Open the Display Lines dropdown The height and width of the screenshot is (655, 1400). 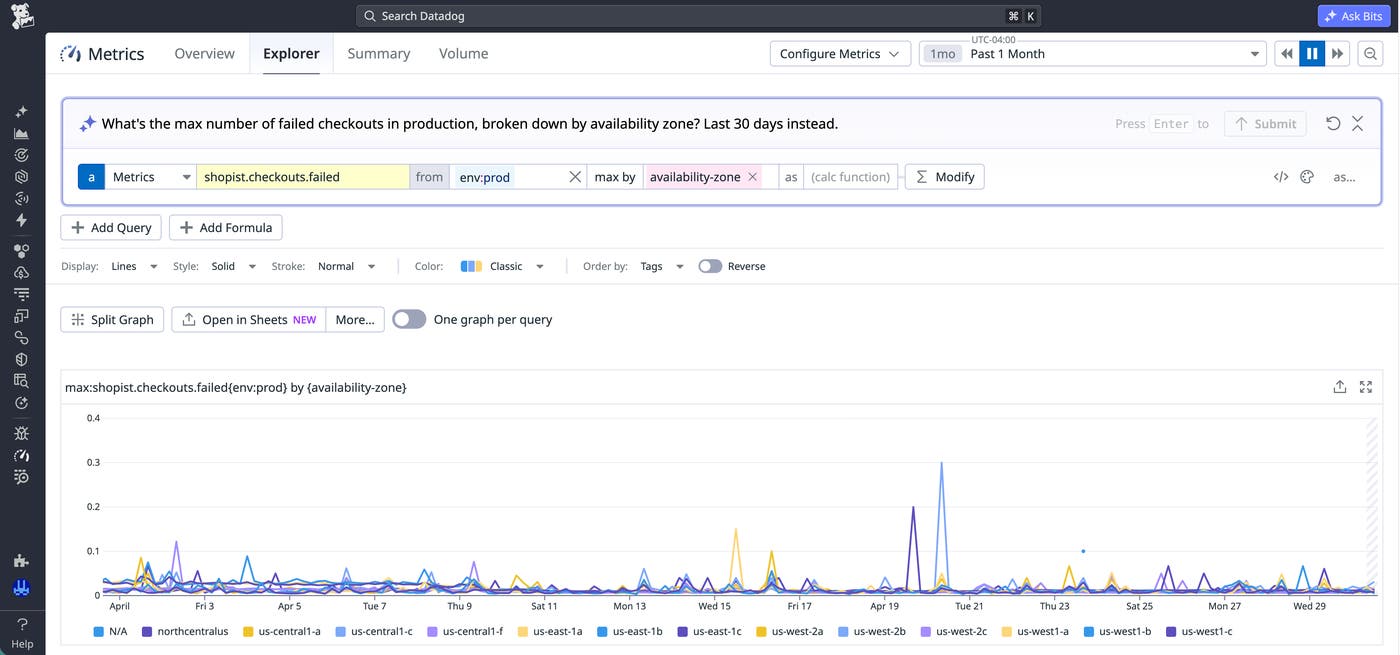[x=135, y=266]
